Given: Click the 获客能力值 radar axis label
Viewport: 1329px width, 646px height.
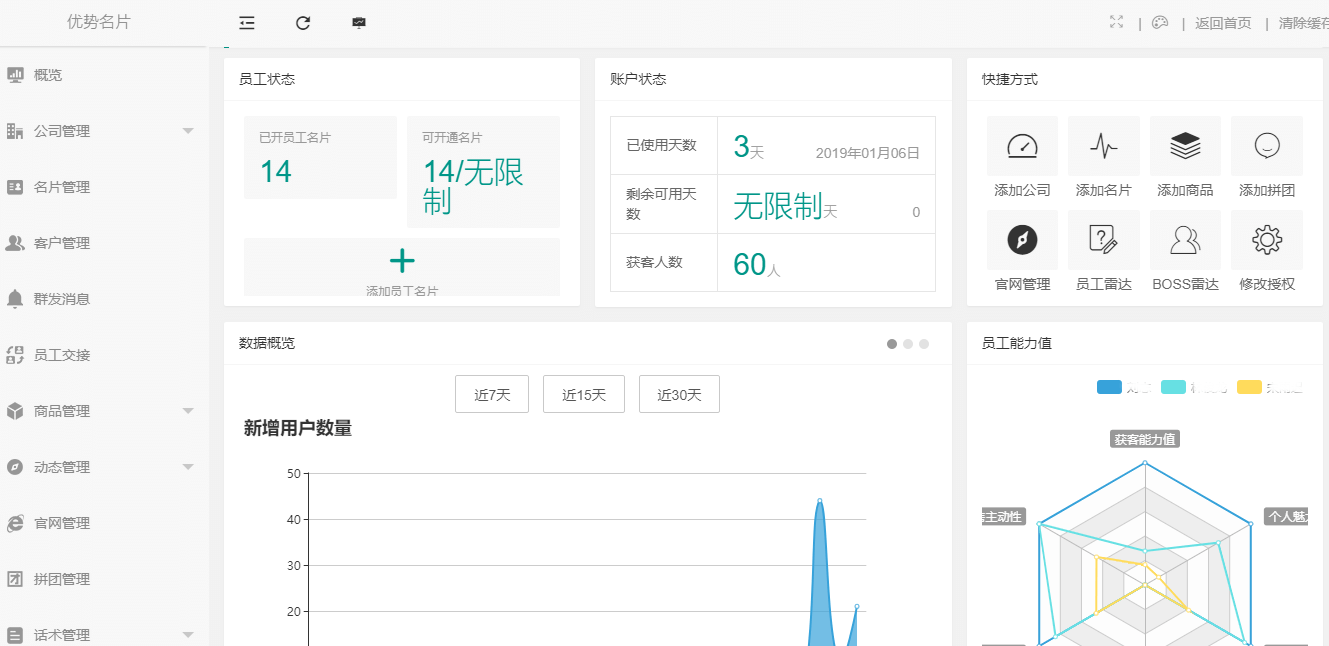Looking at the screenshot, I should click(x=1146, y=439).
